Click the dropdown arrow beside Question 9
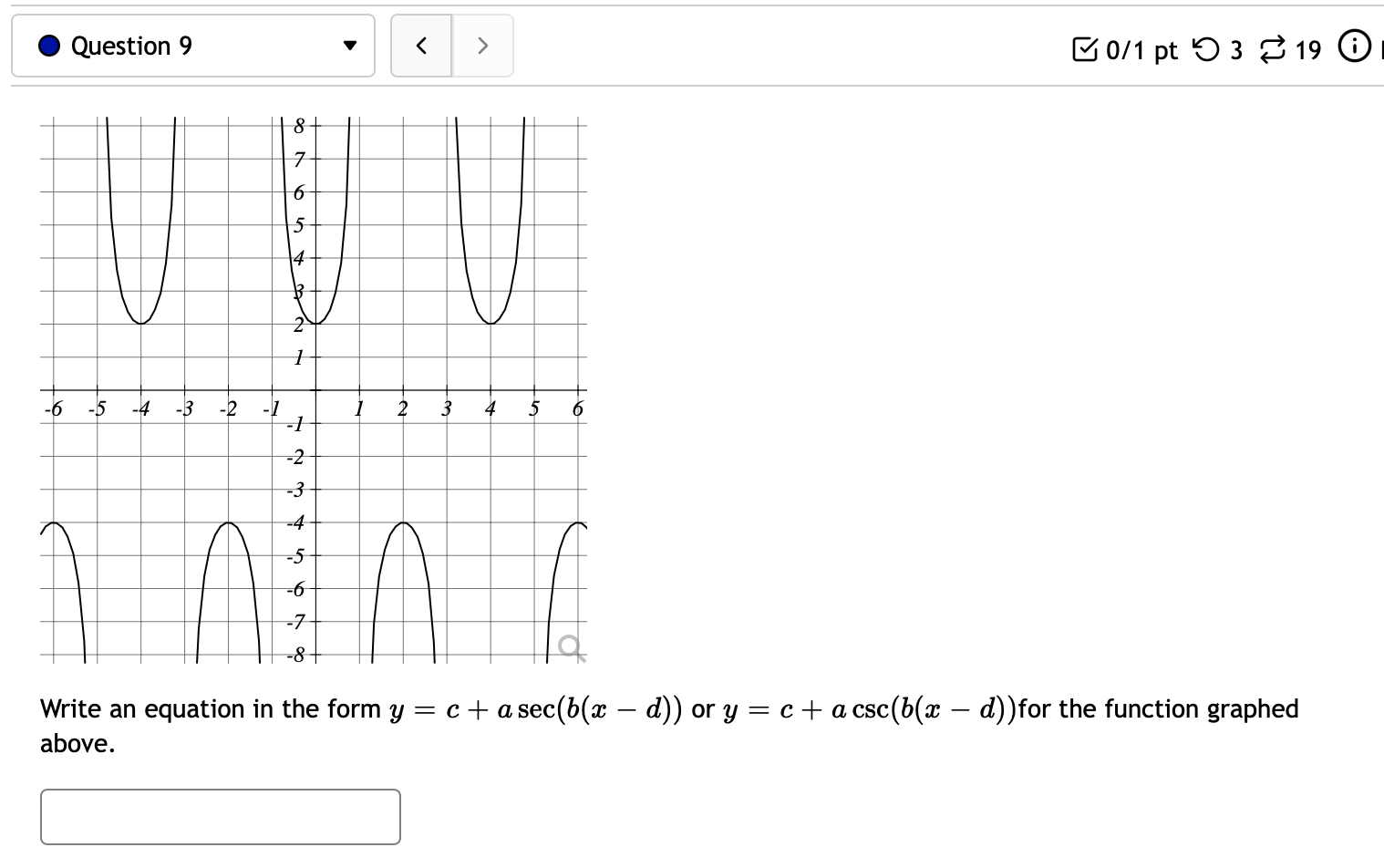Image resolution: width=1384 pixels, height=868 pixels. [350, 45]
